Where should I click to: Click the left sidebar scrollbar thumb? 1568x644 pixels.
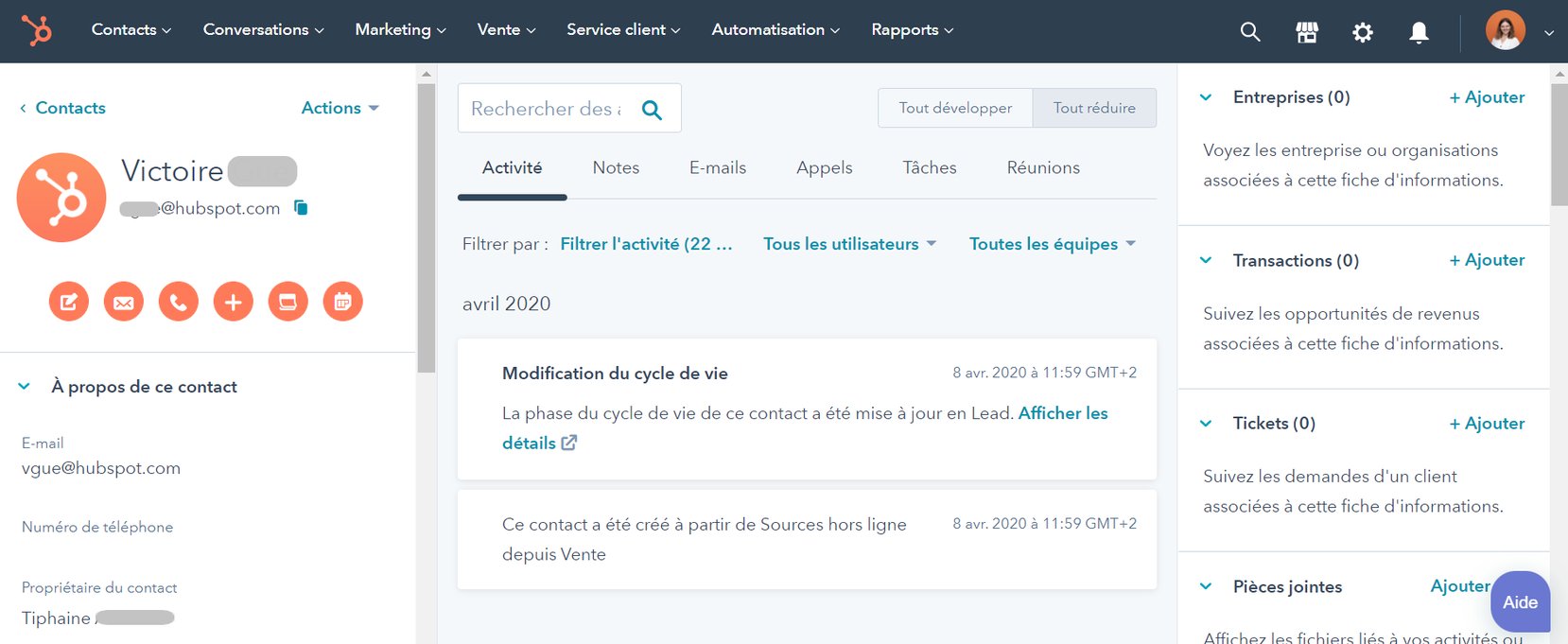(427, 227)
